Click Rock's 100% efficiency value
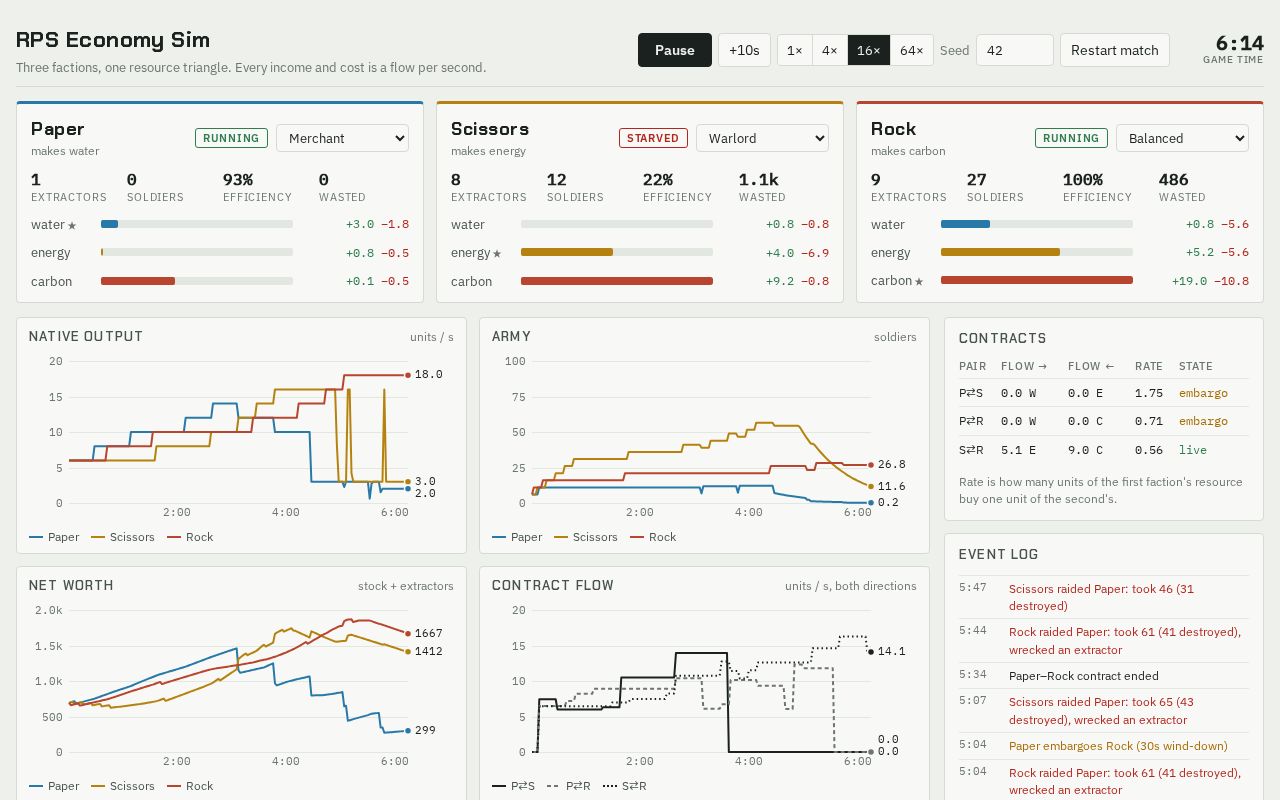 [1083, 180]
